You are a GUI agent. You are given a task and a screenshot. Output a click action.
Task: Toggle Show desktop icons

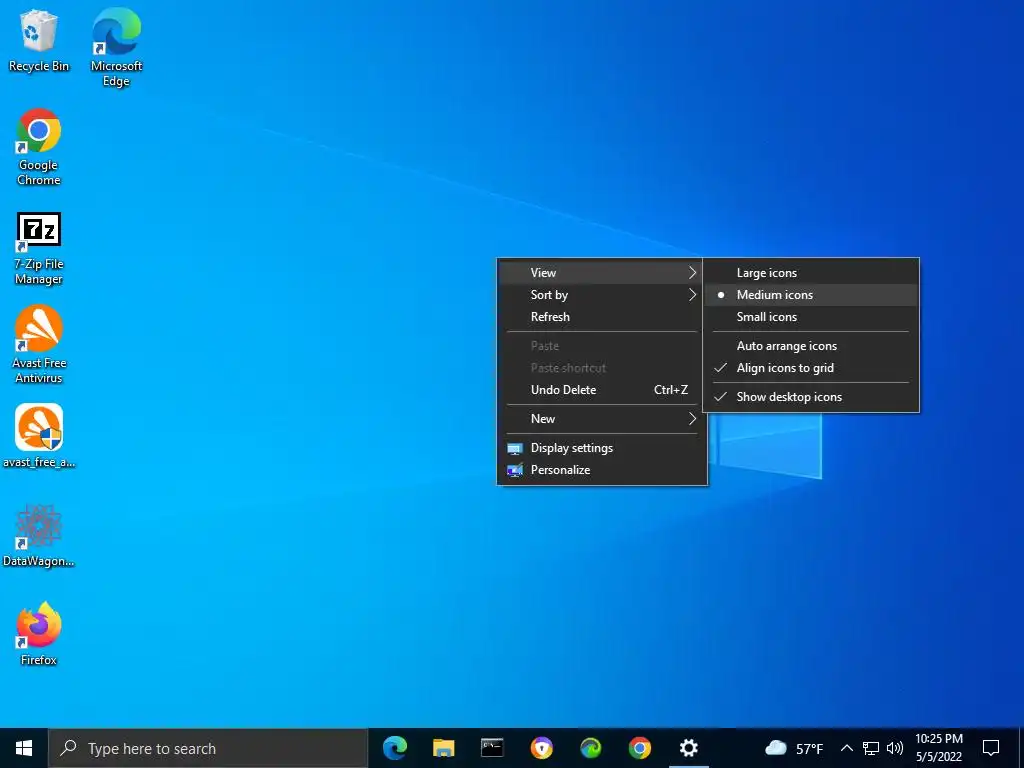[811, 397]
